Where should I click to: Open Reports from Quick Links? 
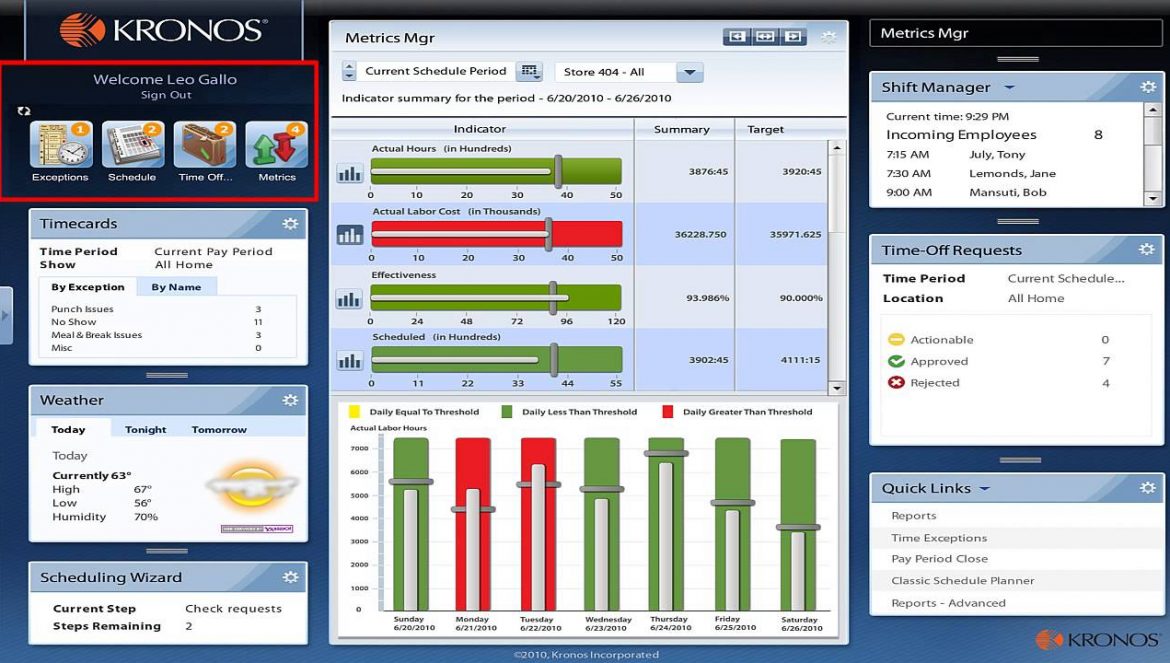point(916,515)
